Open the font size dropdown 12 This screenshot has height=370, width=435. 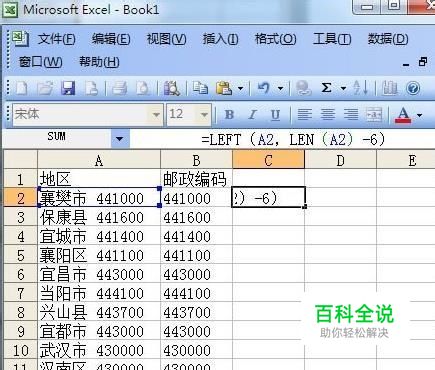coord(204,115)
